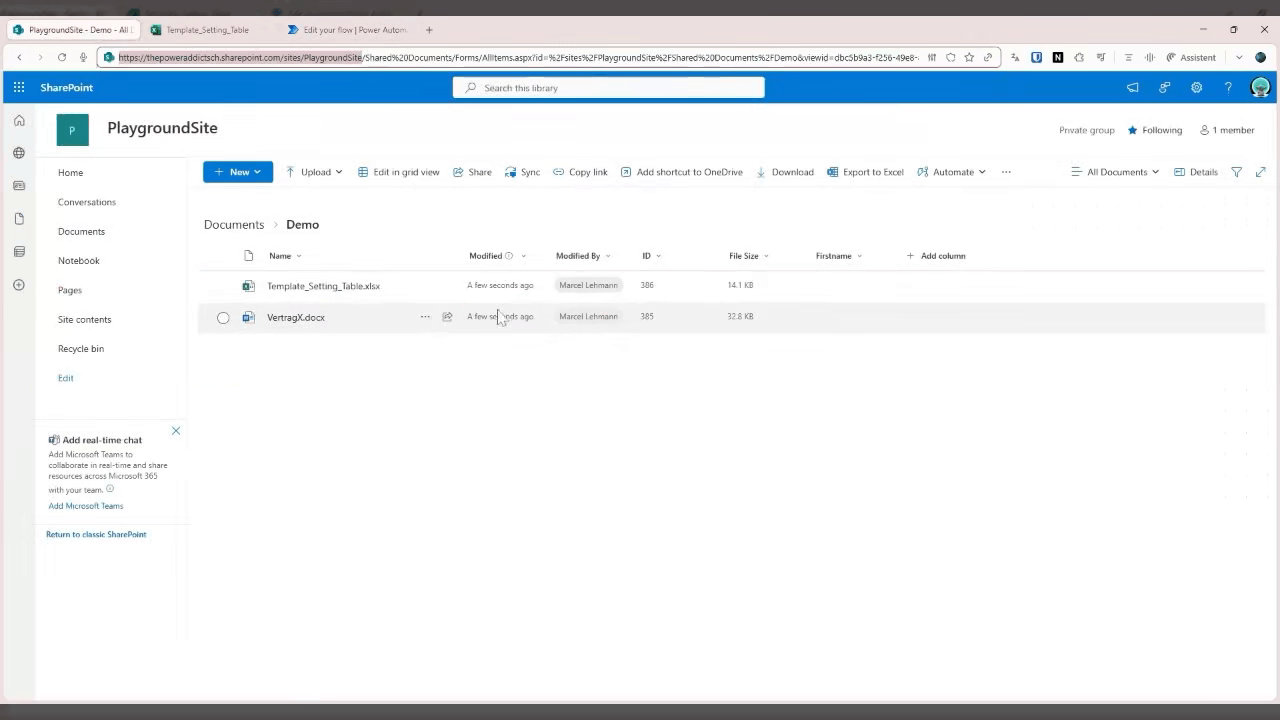Click the Search this library box

(608, 88)
